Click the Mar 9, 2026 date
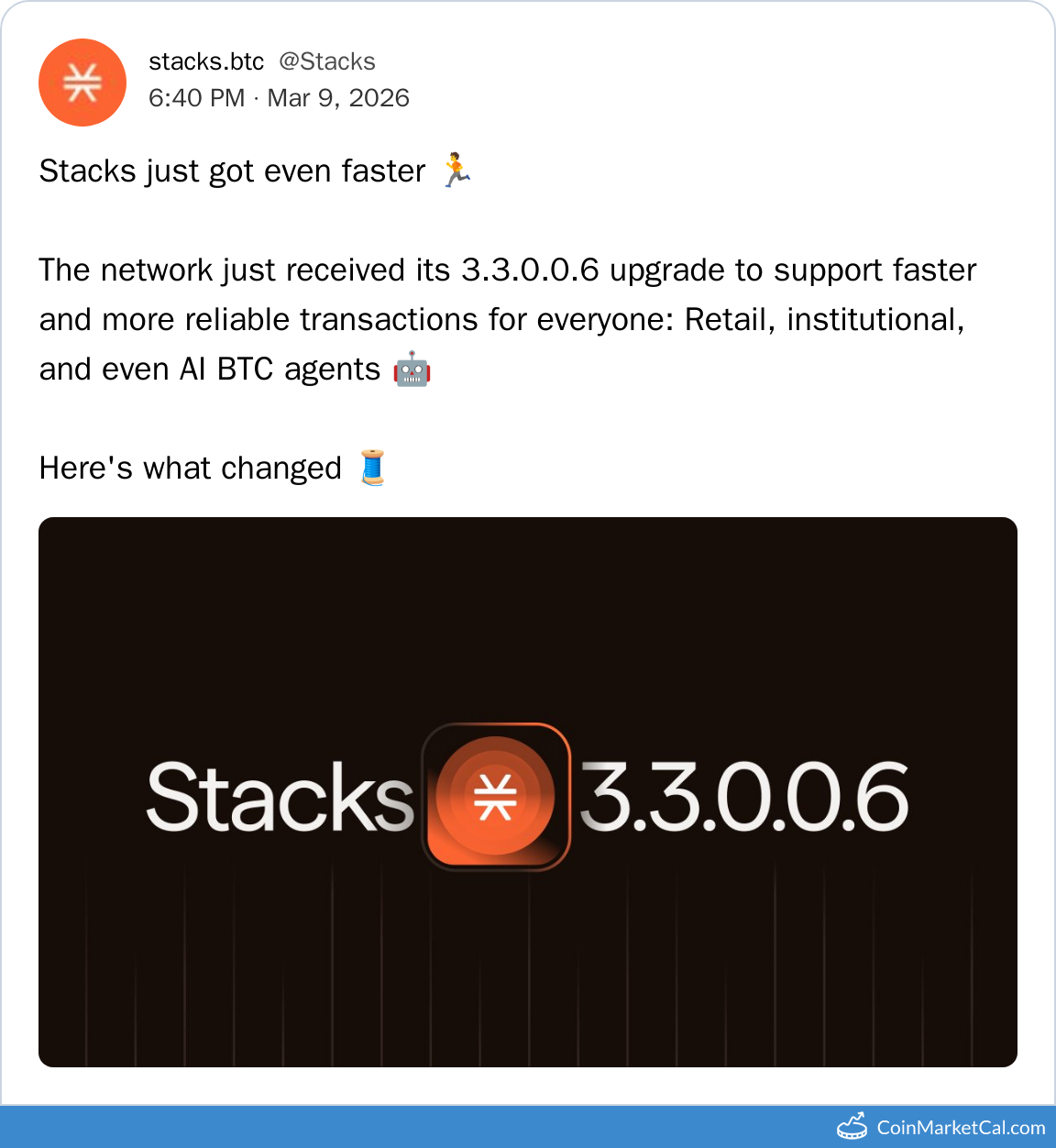 pyautogui.click(x=338, y=98)
